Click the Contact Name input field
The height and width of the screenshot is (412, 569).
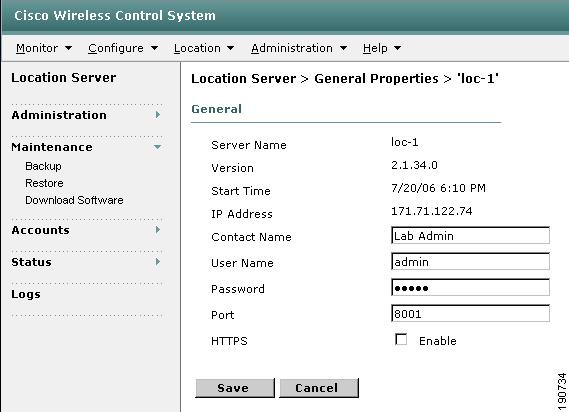pos(470,236)
